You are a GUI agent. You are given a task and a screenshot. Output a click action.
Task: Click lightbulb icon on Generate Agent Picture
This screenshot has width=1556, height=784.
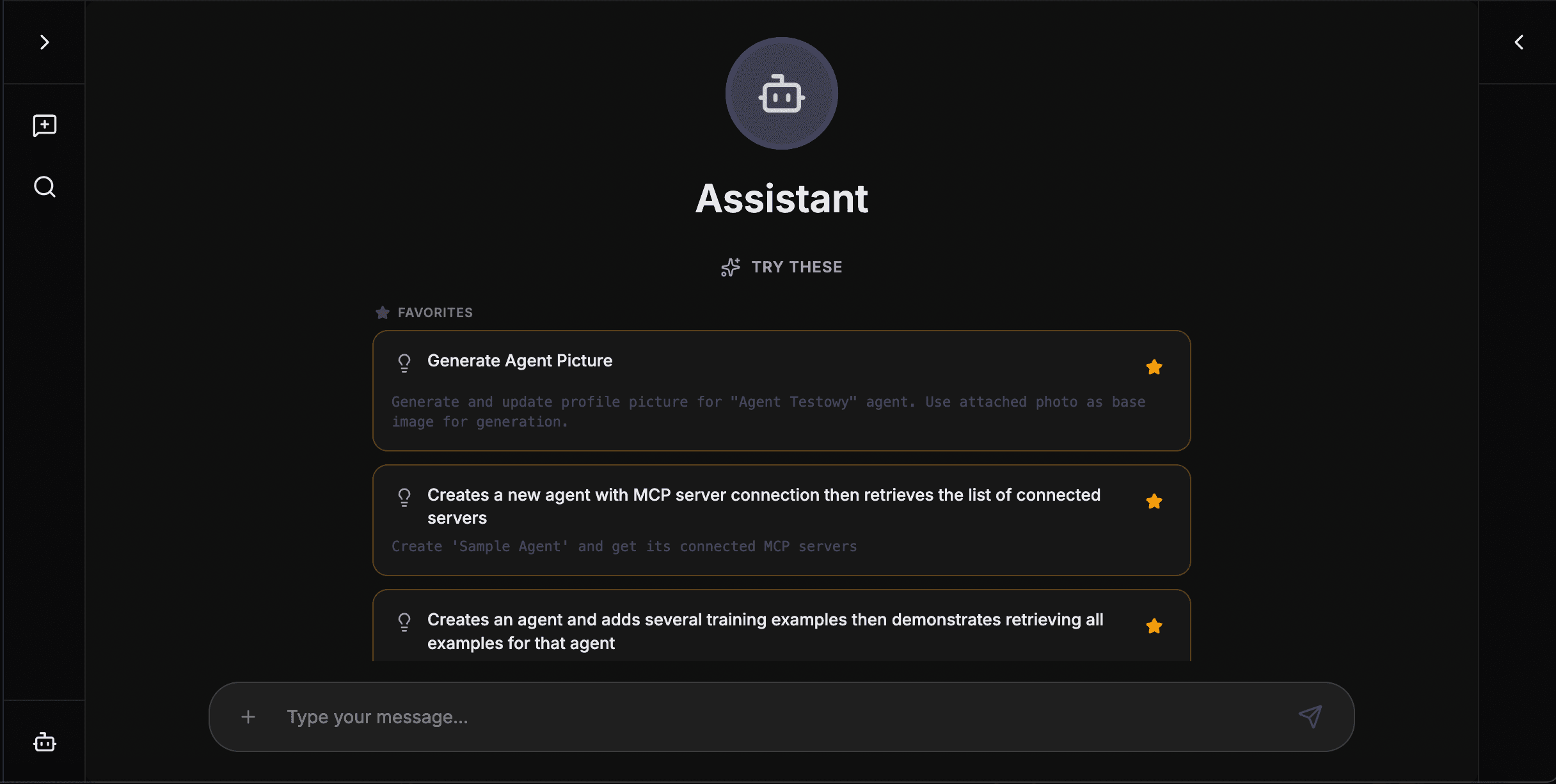[x=404, y=363]
